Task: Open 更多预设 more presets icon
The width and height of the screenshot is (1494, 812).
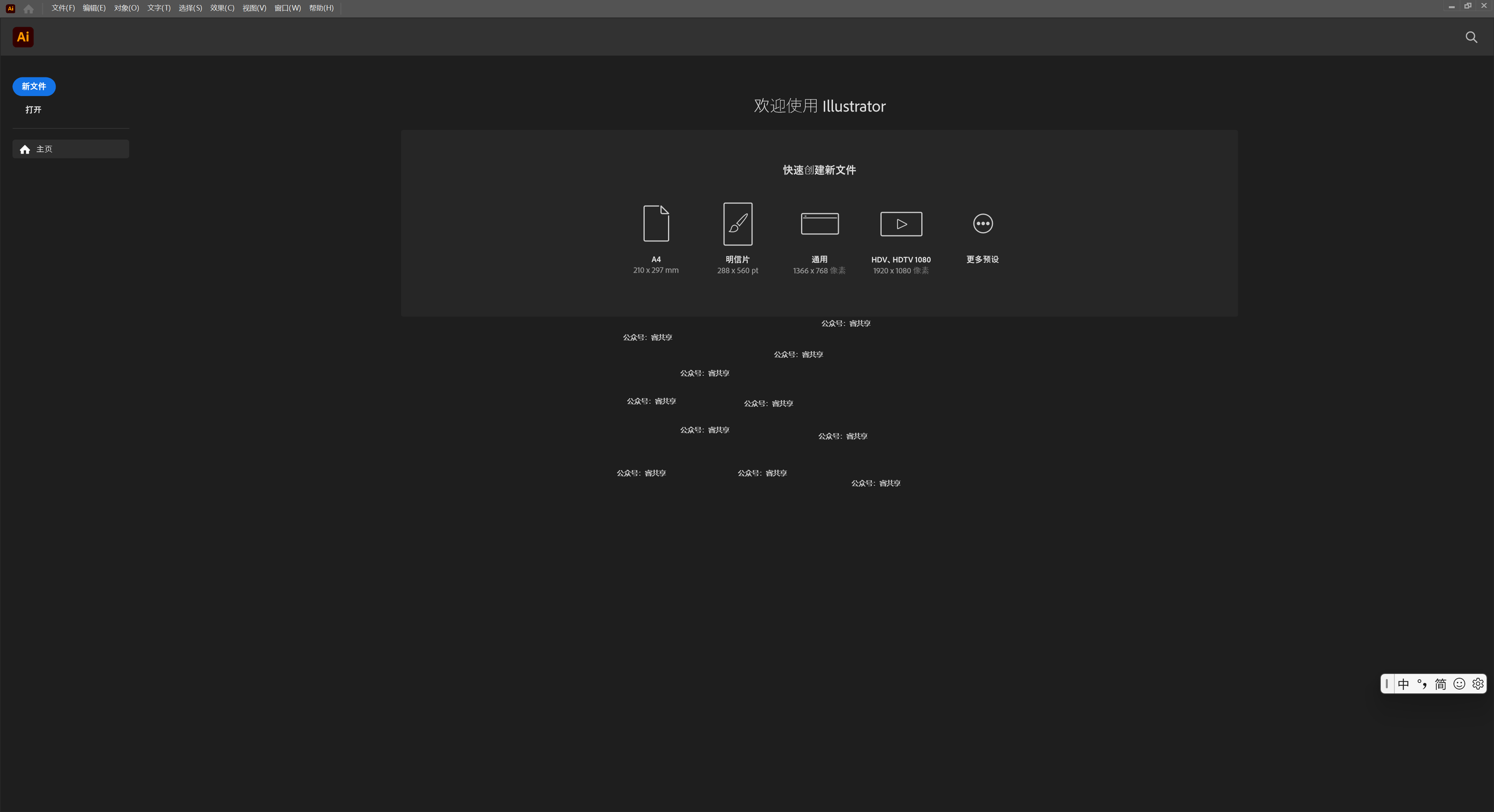Action: 982,224
